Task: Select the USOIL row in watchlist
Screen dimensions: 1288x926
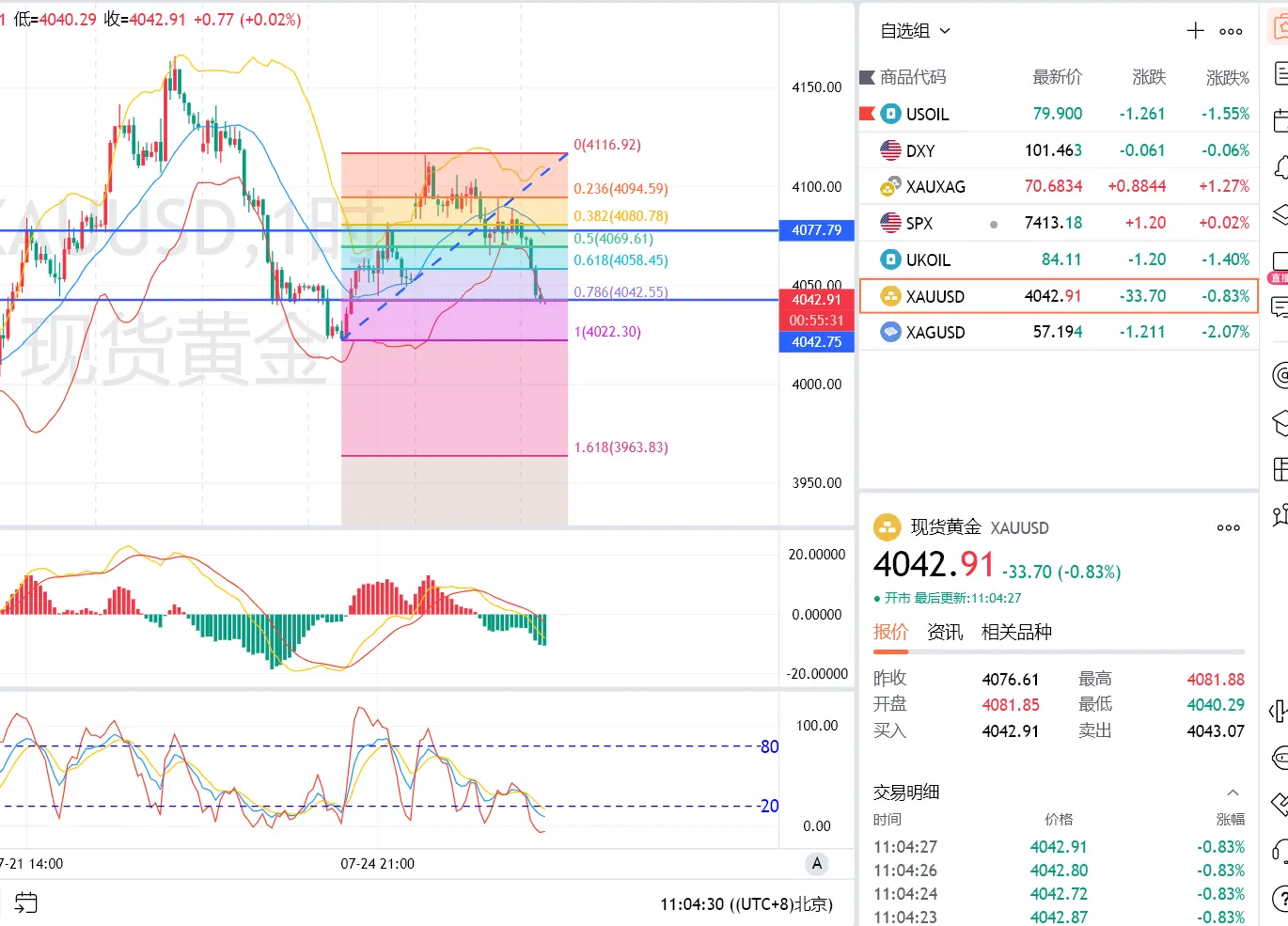Action: [x=1059, y=114]
